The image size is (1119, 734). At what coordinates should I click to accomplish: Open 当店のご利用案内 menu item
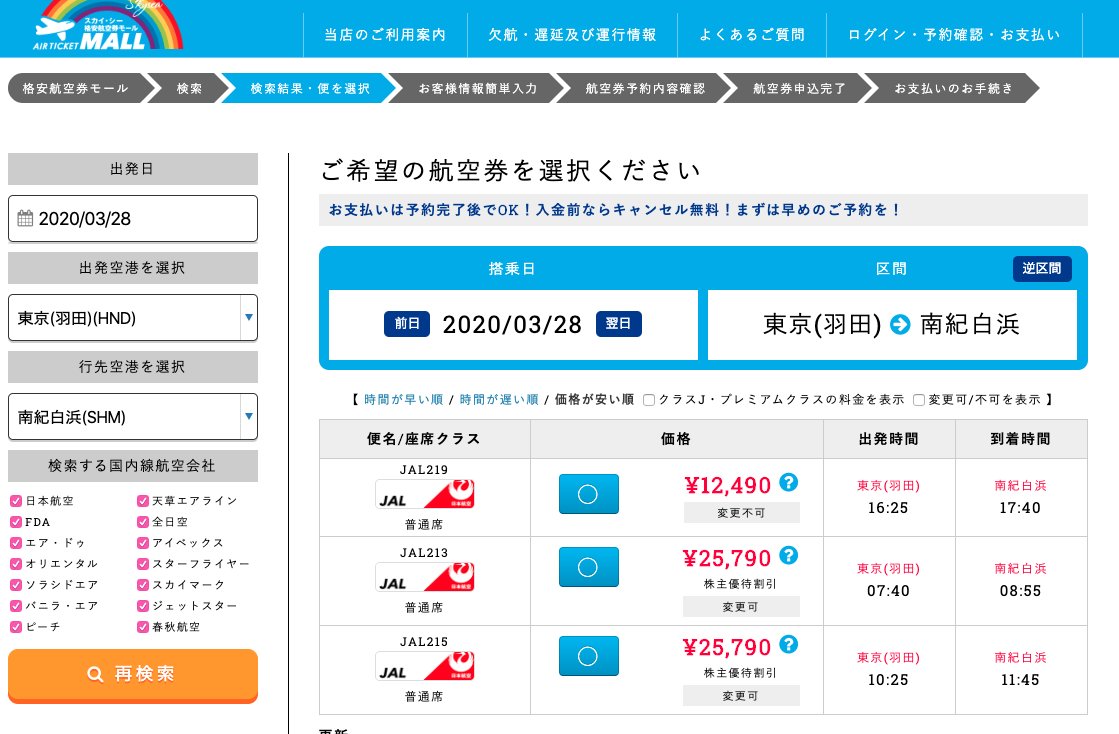point(385,34)
